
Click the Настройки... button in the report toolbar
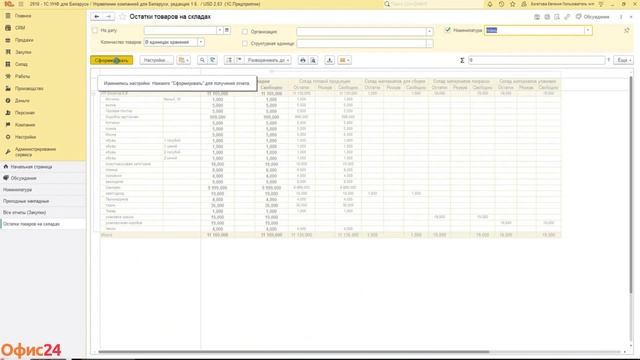(x=156, y=60)
